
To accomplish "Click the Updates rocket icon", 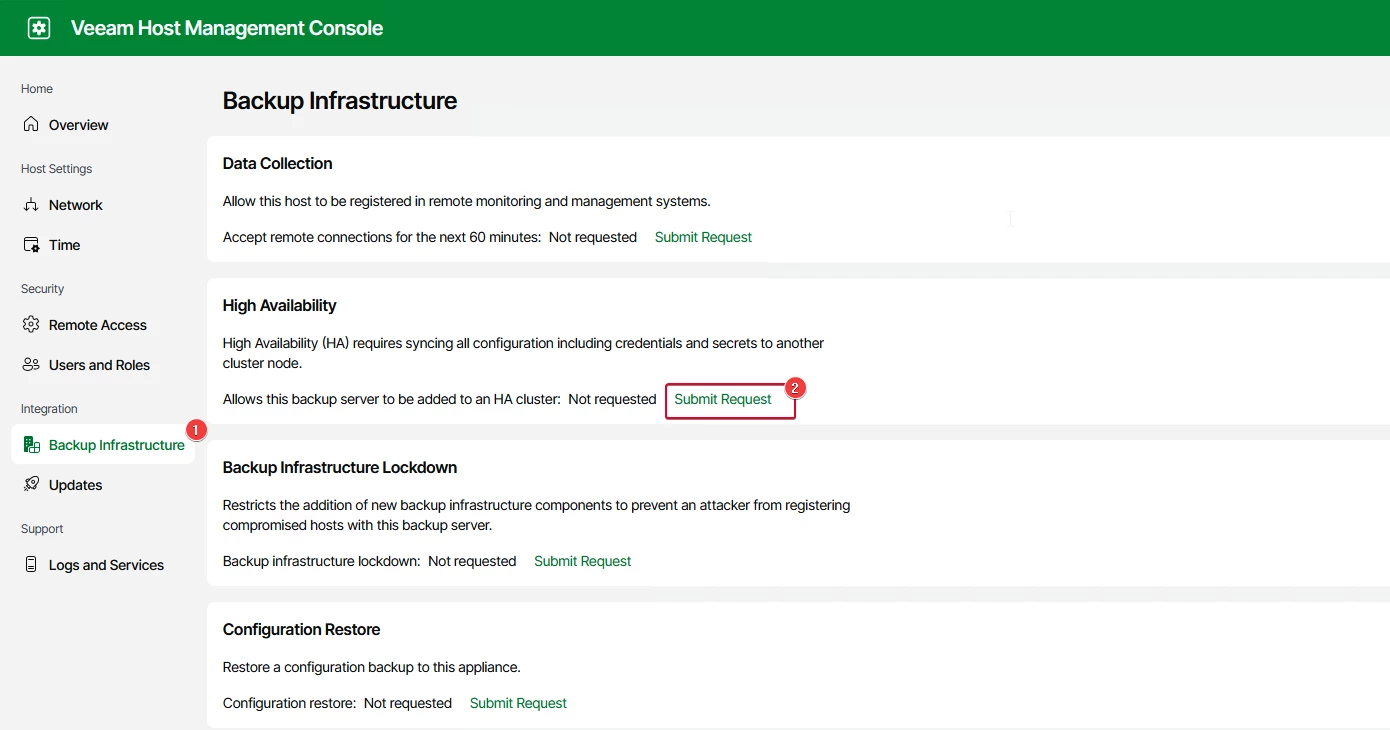I will pyautogui.click(x=31, y=485).
